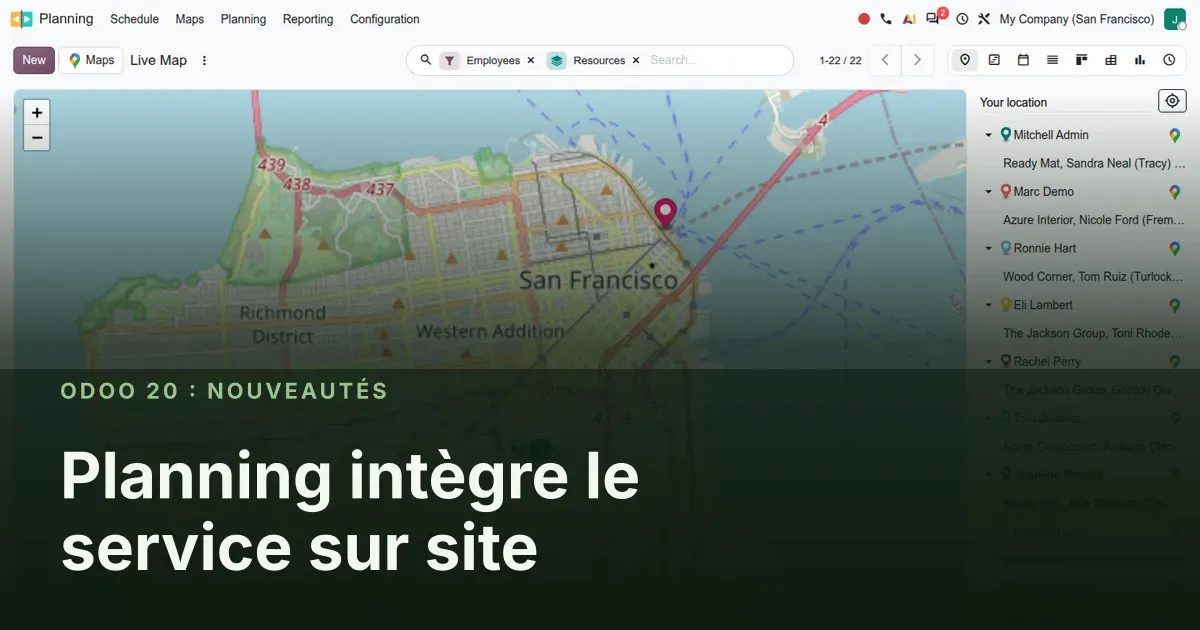Click the Employees filter facet label
The height and width of the screenshot is (630, 1200).
pyautogui.click(x=493, y=60)
